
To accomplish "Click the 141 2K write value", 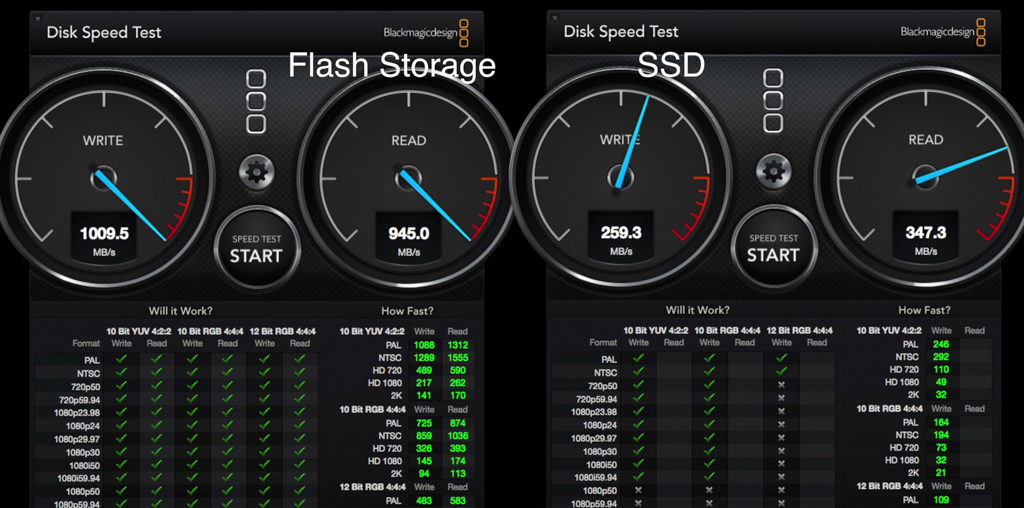I will (x=424, y=395).
